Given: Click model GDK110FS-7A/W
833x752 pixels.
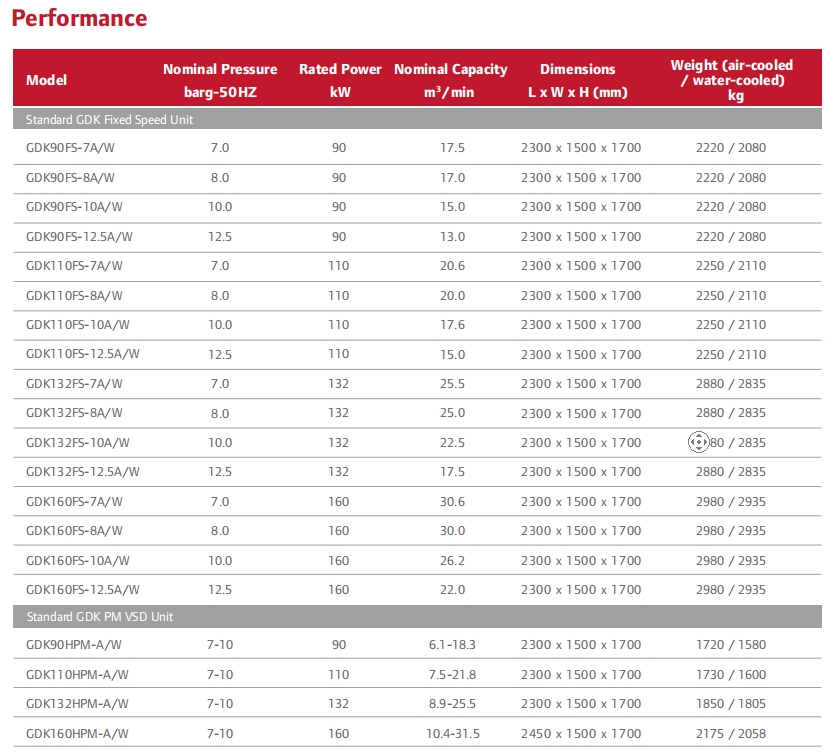Looking at the screenshot, I should pos(74,266).
